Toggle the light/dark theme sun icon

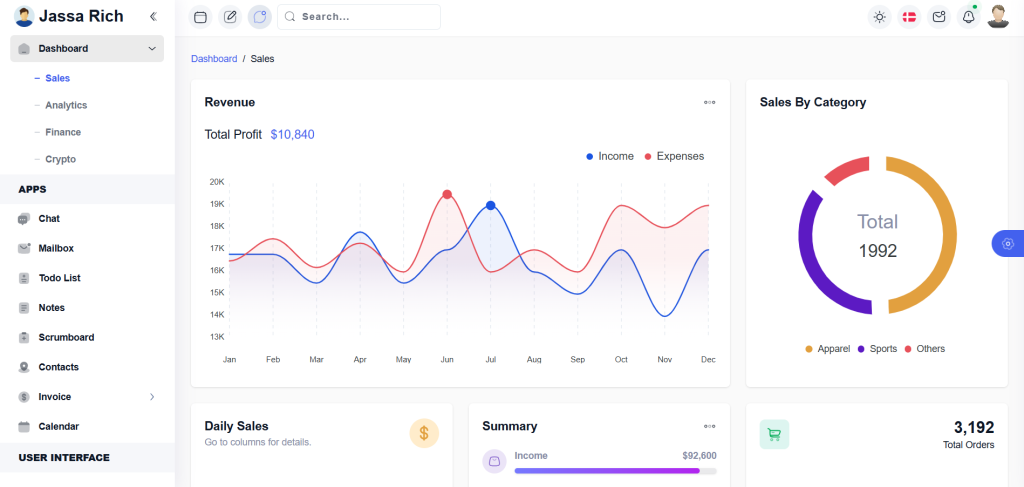[x=880, y=17]
